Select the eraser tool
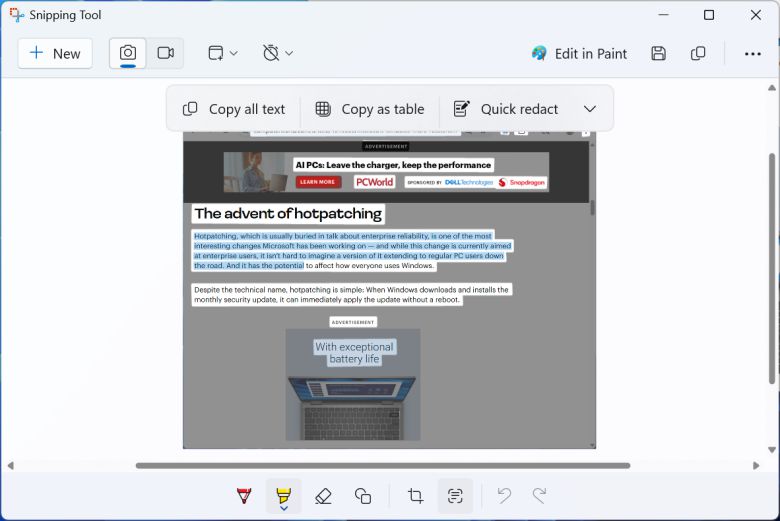This screenshot has height=521, width=780. (x=323, y=496)
